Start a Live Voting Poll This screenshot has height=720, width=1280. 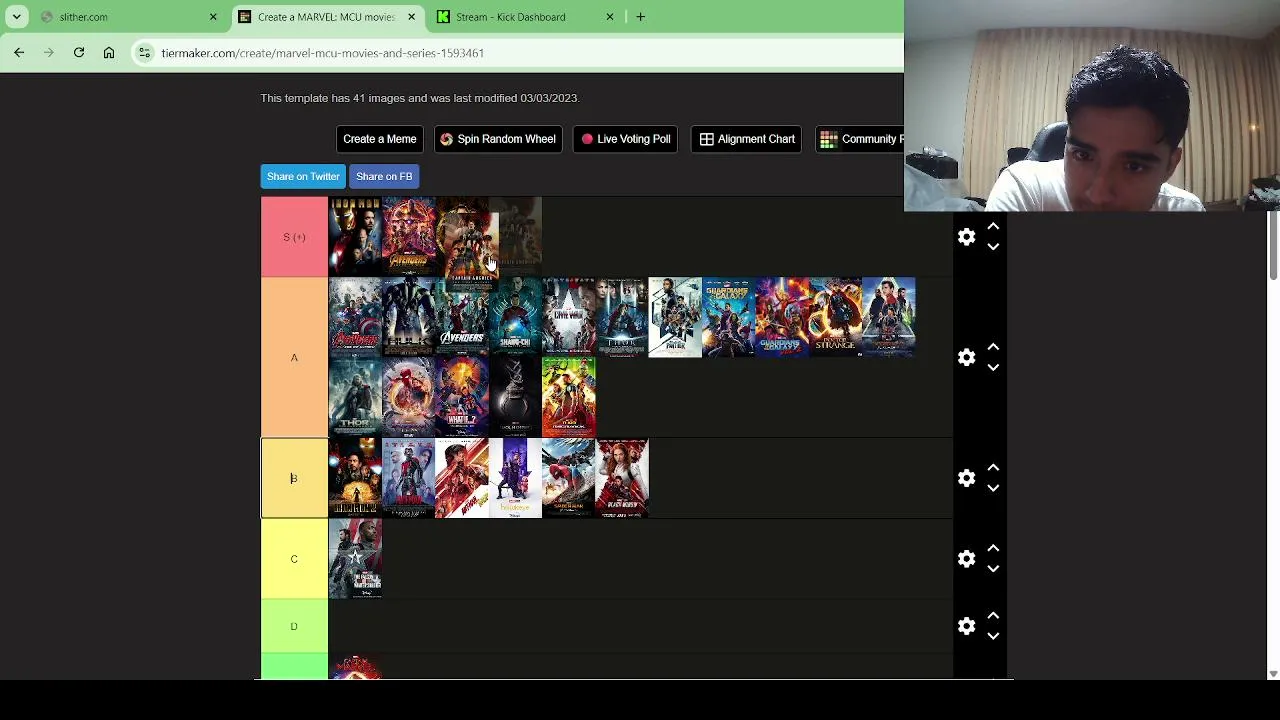pos(626,139)
